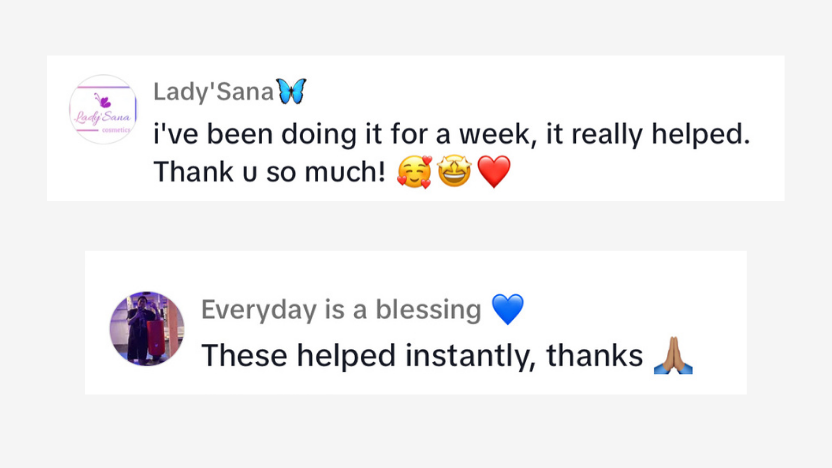Click the folded praying hands emoji
The image size is (832, 468).
673,356
